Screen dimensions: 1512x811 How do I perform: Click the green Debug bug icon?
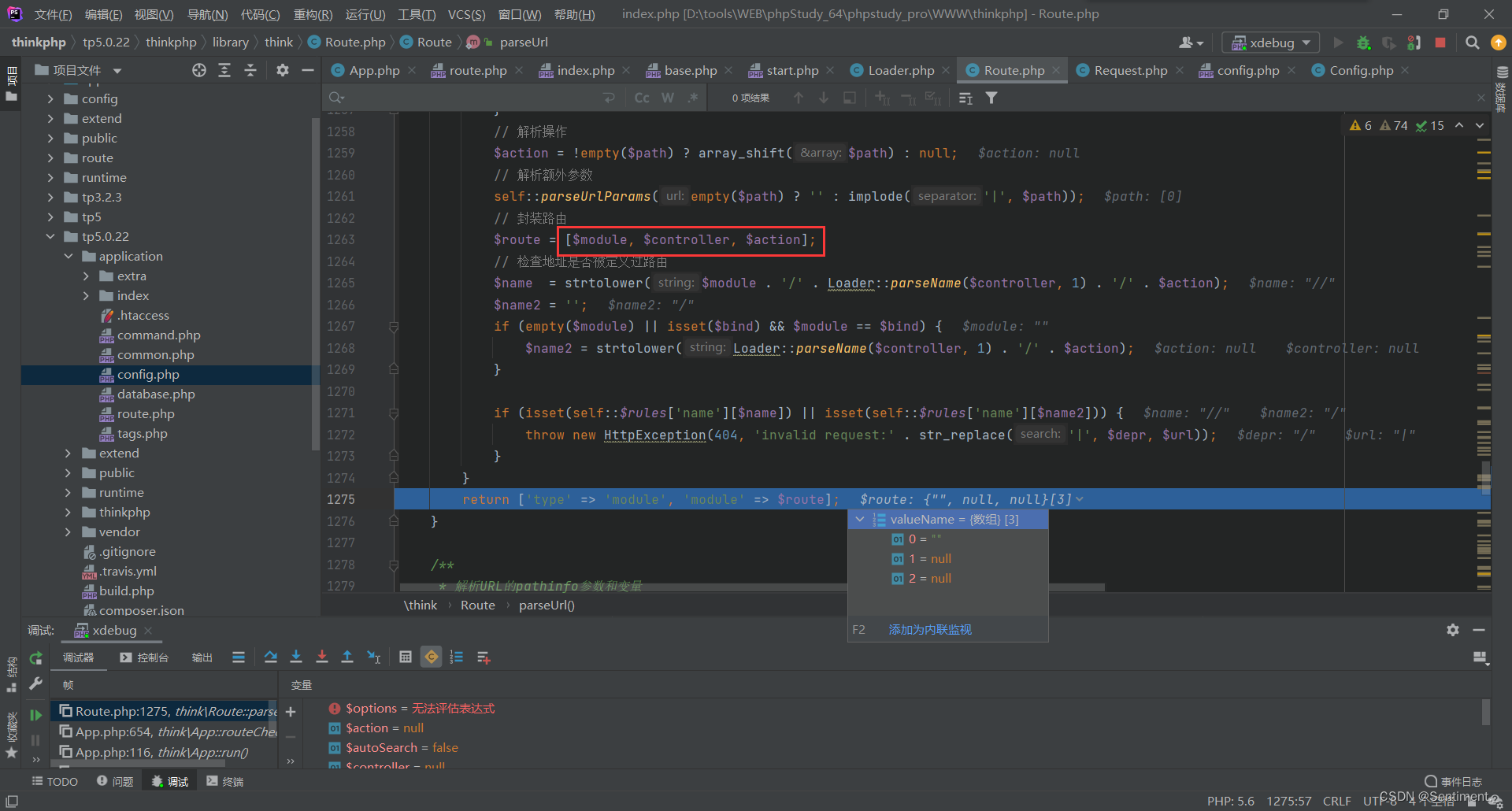(x=1364, y=43)
